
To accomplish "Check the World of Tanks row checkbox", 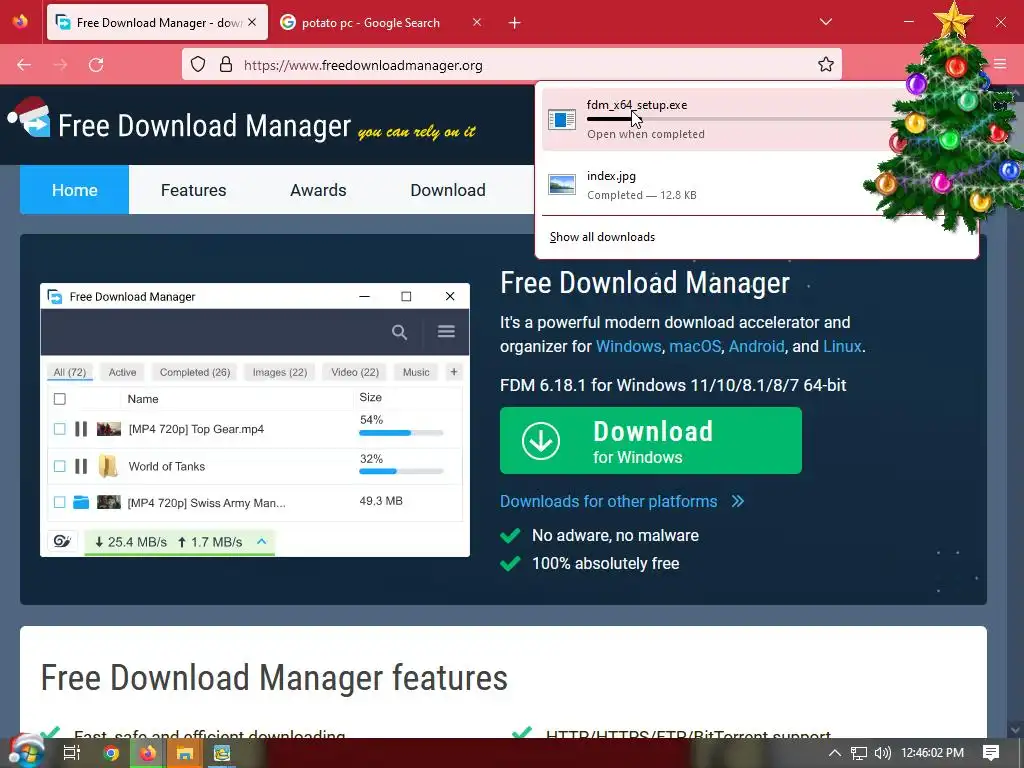I will [59, 466].
